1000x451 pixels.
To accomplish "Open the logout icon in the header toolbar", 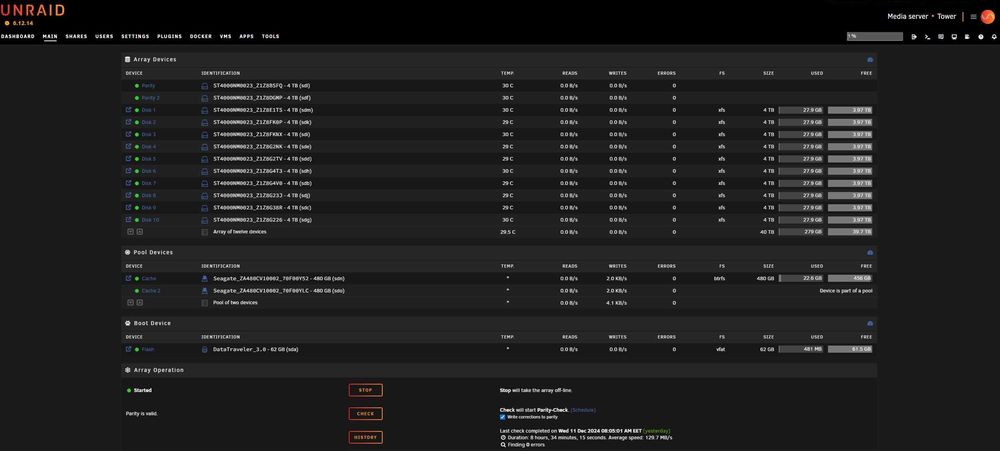I will [914, 36].
